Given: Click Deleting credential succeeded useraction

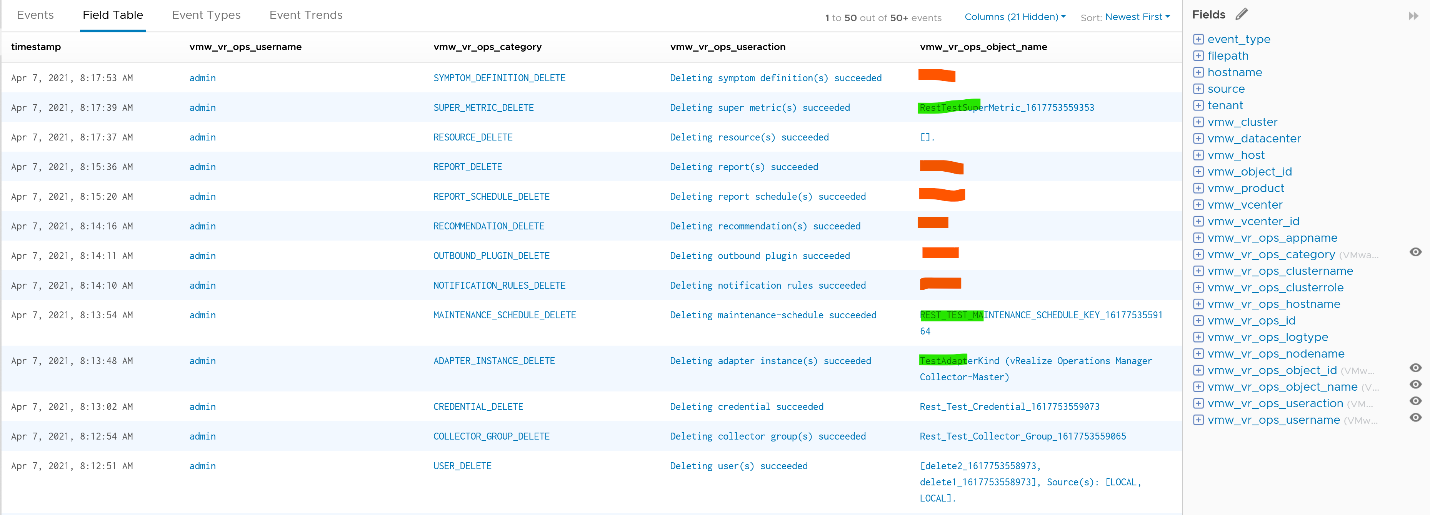Looking at the screenshot, I should (747, 407).
